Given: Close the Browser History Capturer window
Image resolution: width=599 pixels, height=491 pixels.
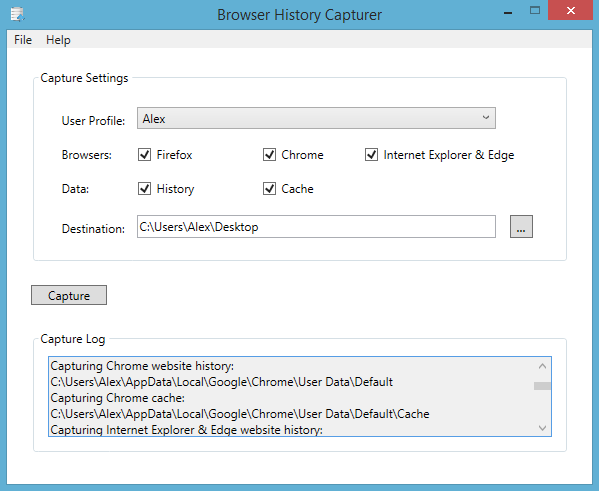Looking at the screenshot, I should [x=571, y=10].
